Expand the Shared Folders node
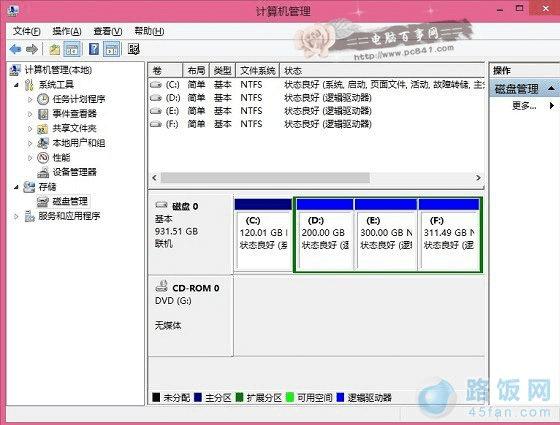This screenshot has width=560, height=425. tap(30, 129)
